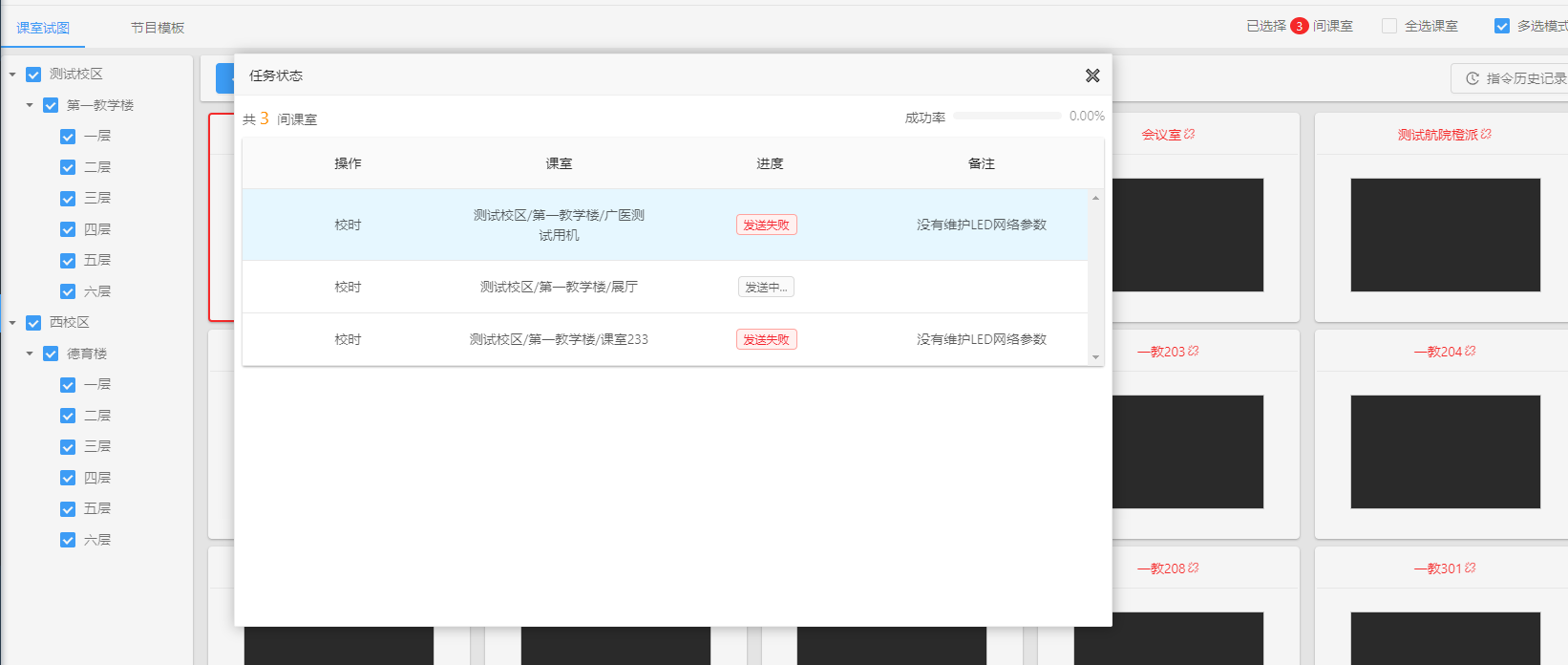Click the 0.00% success rate value
Viewport: 1568px width, 665px height.
pyautogui.click(x=1087, y=116)
